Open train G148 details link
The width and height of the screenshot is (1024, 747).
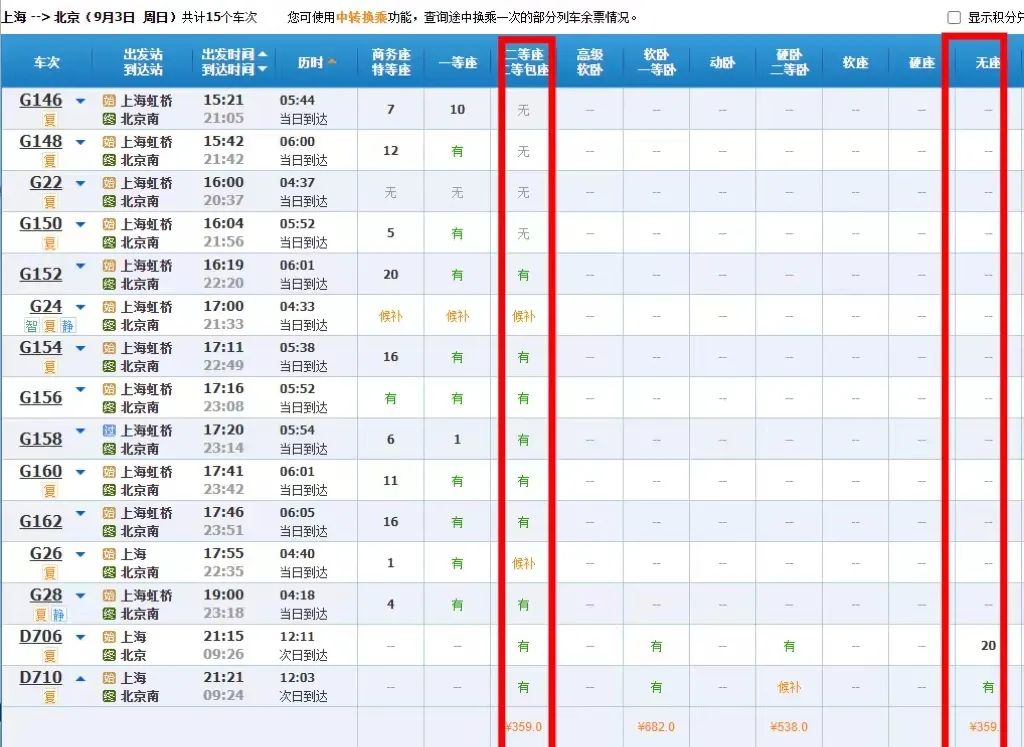[x=40, y=142]
